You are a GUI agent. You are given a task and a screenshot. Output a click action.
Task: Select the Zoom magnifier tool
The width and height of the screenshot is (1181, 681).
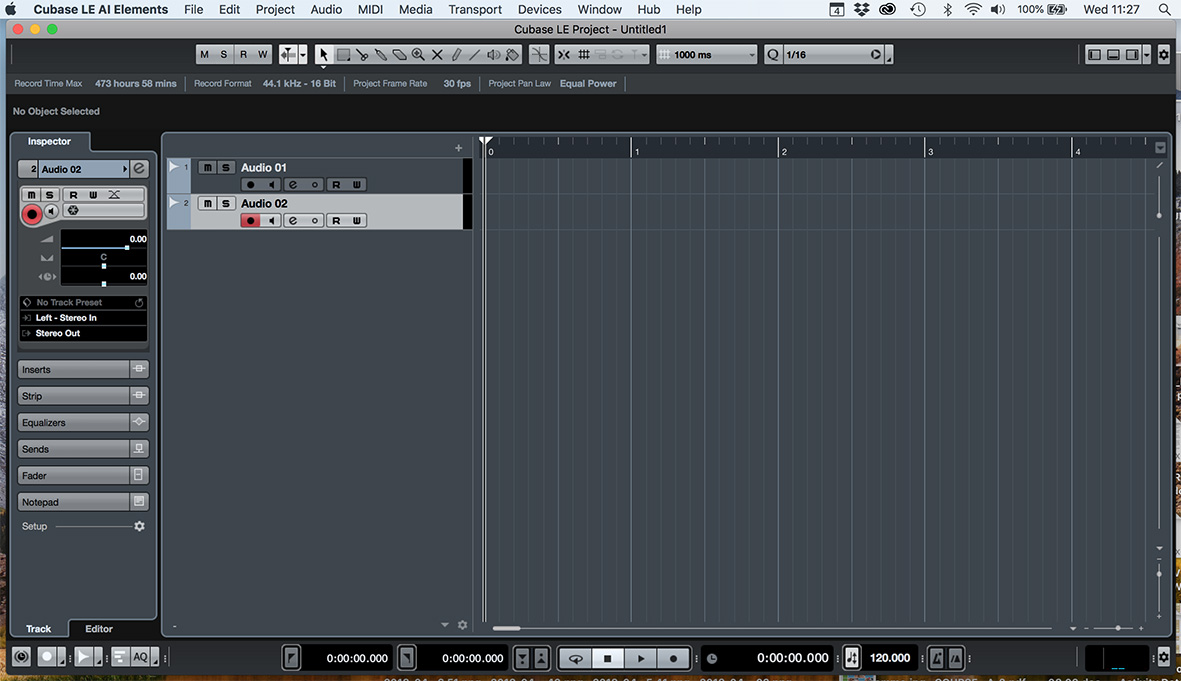[418, 55]
